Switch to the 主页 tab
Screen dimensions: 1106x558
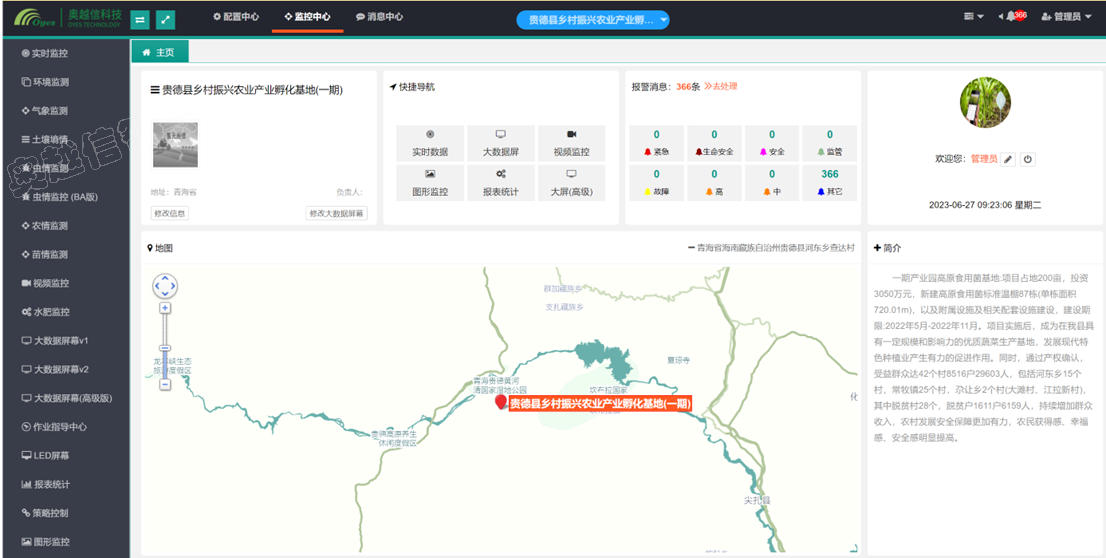click(x=159, y=52)
